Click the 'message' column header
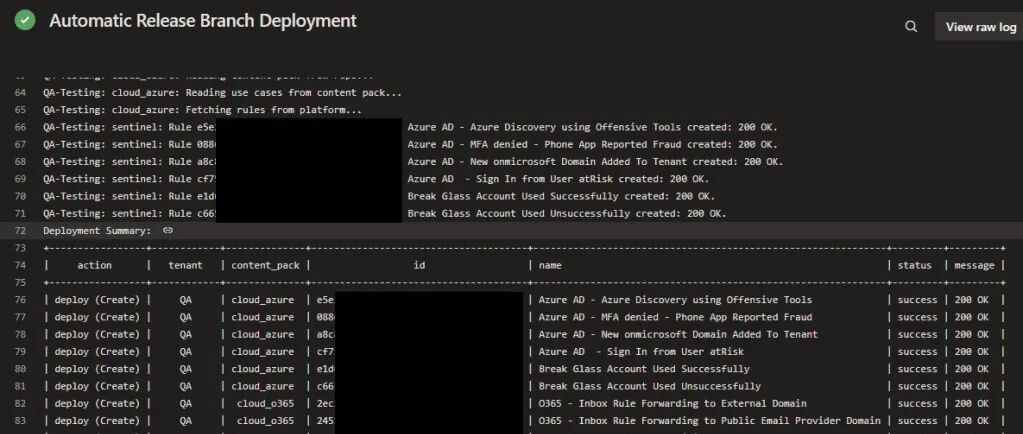 975,265
